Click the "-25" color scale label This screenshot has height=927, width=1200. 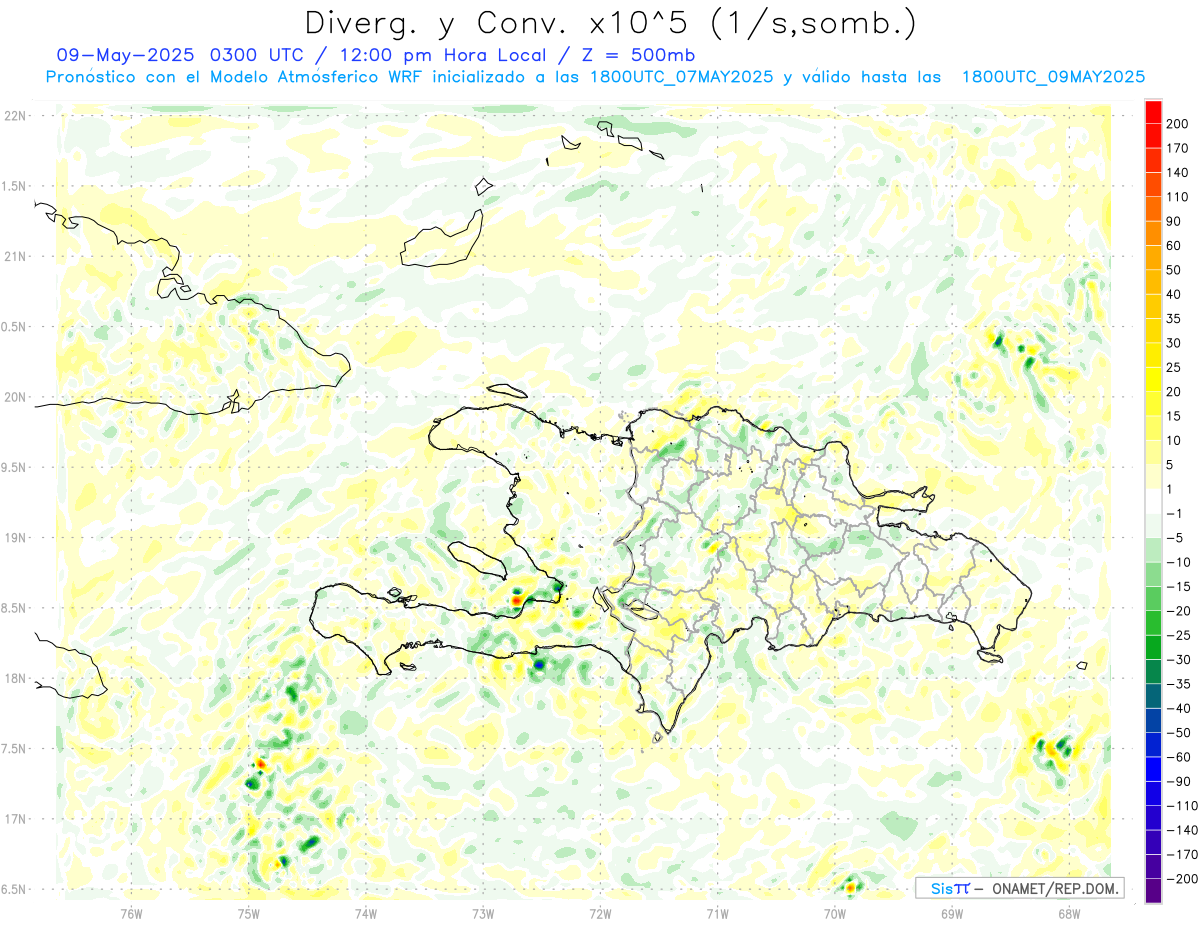tap(1181, 635)
